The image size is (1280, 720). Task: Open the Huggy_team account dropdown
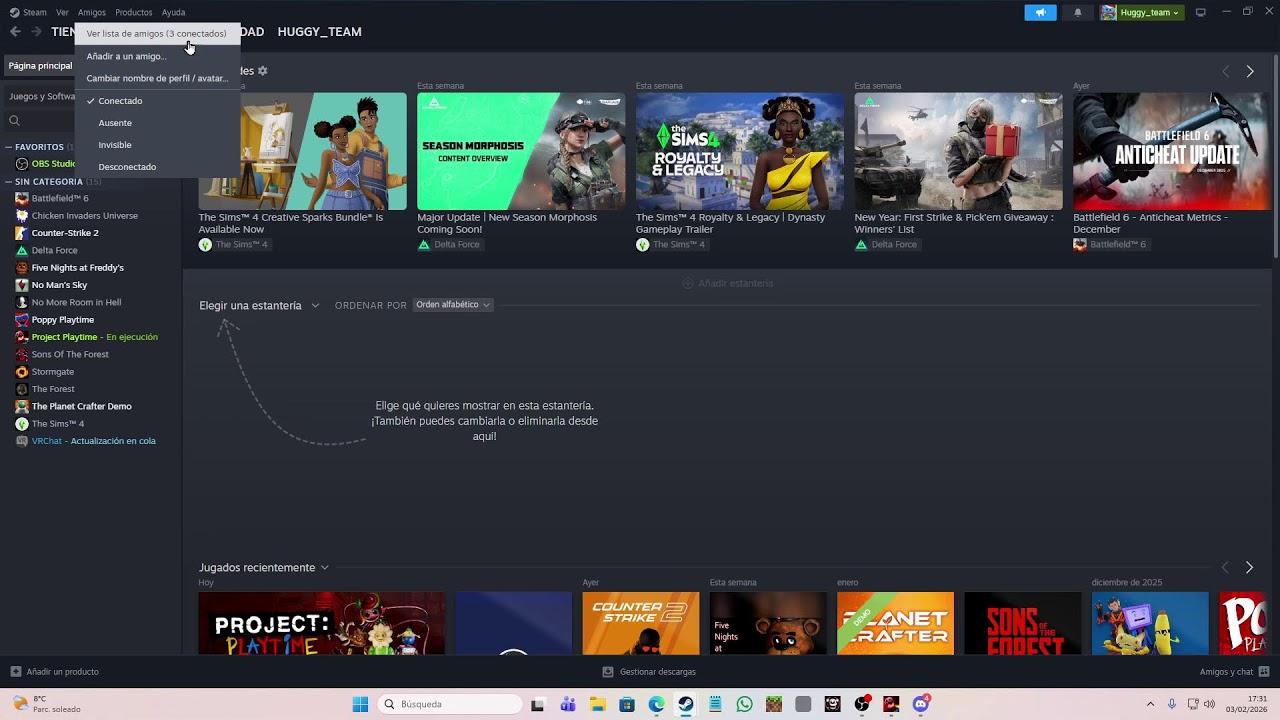point(1140,12)
